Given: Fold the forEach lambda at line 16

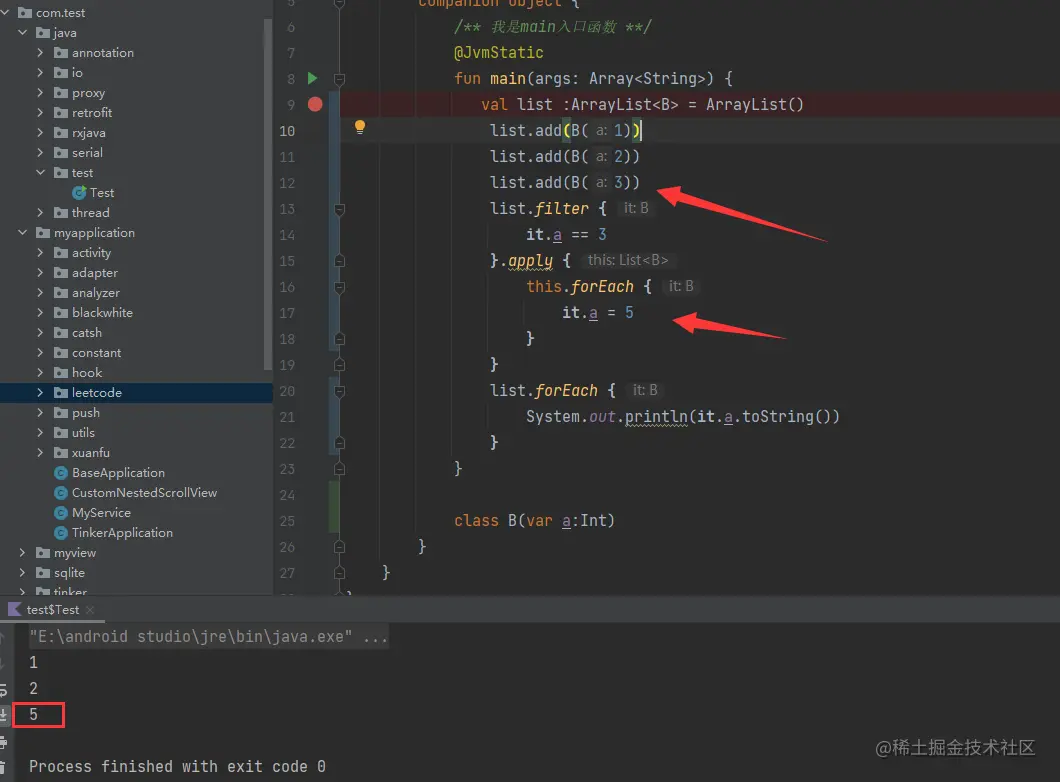Looking at the screenshot, I should tap(339, 288).
